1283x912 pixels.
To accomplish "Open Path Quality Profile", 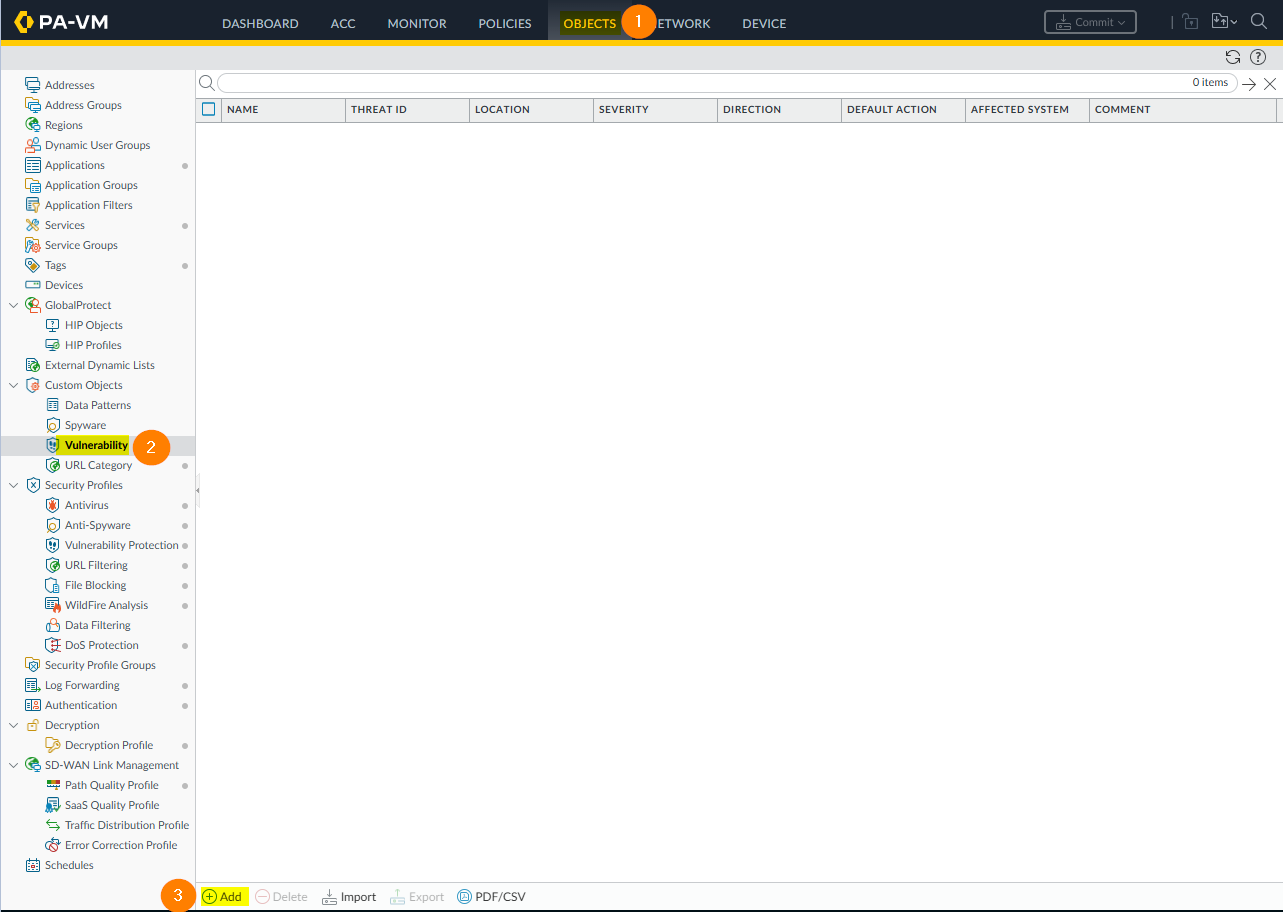I will click(112, 785).
